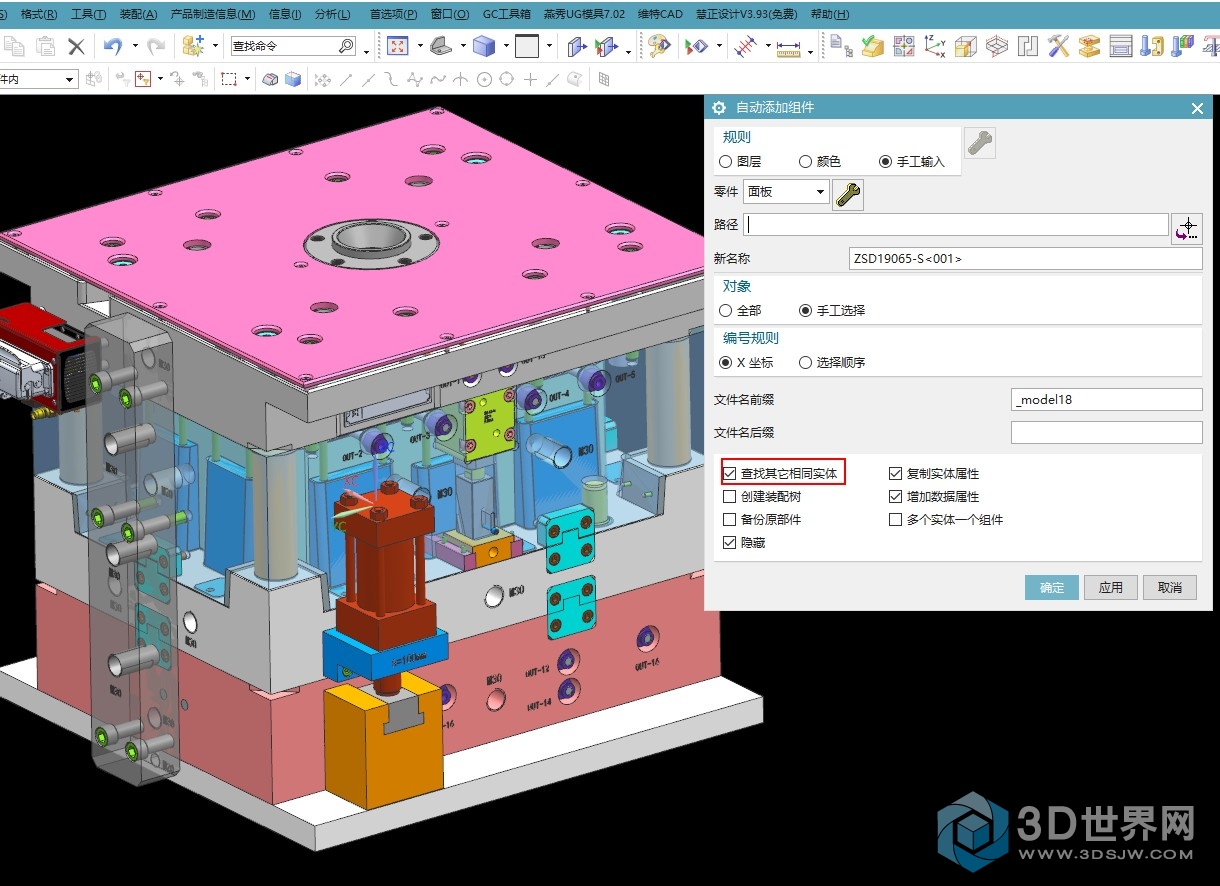This screenshot has width=1220, height=886.
Task: Choose the 全部 object radio option
Action: coord(726,310)
